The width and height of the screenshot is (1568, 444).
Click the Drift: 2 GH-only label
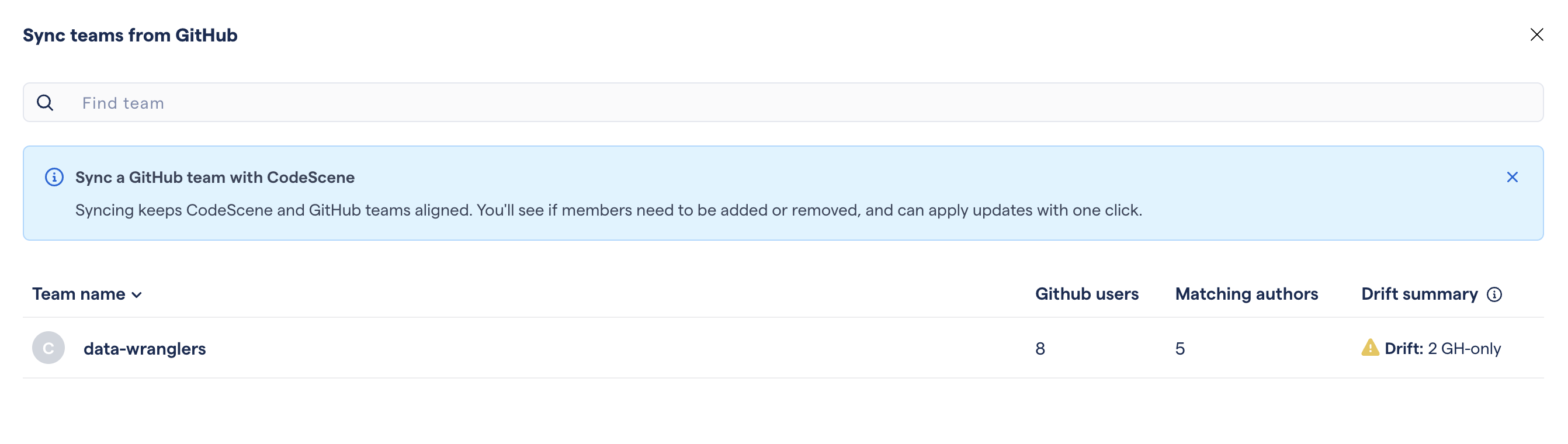[x=1442, y=349]
